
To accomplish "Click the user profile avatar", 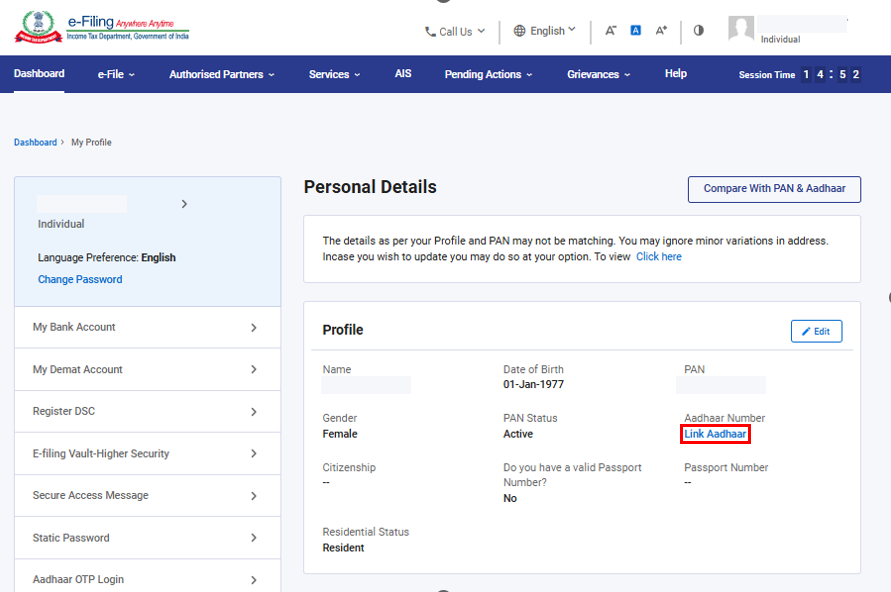I will coord(741,28).
